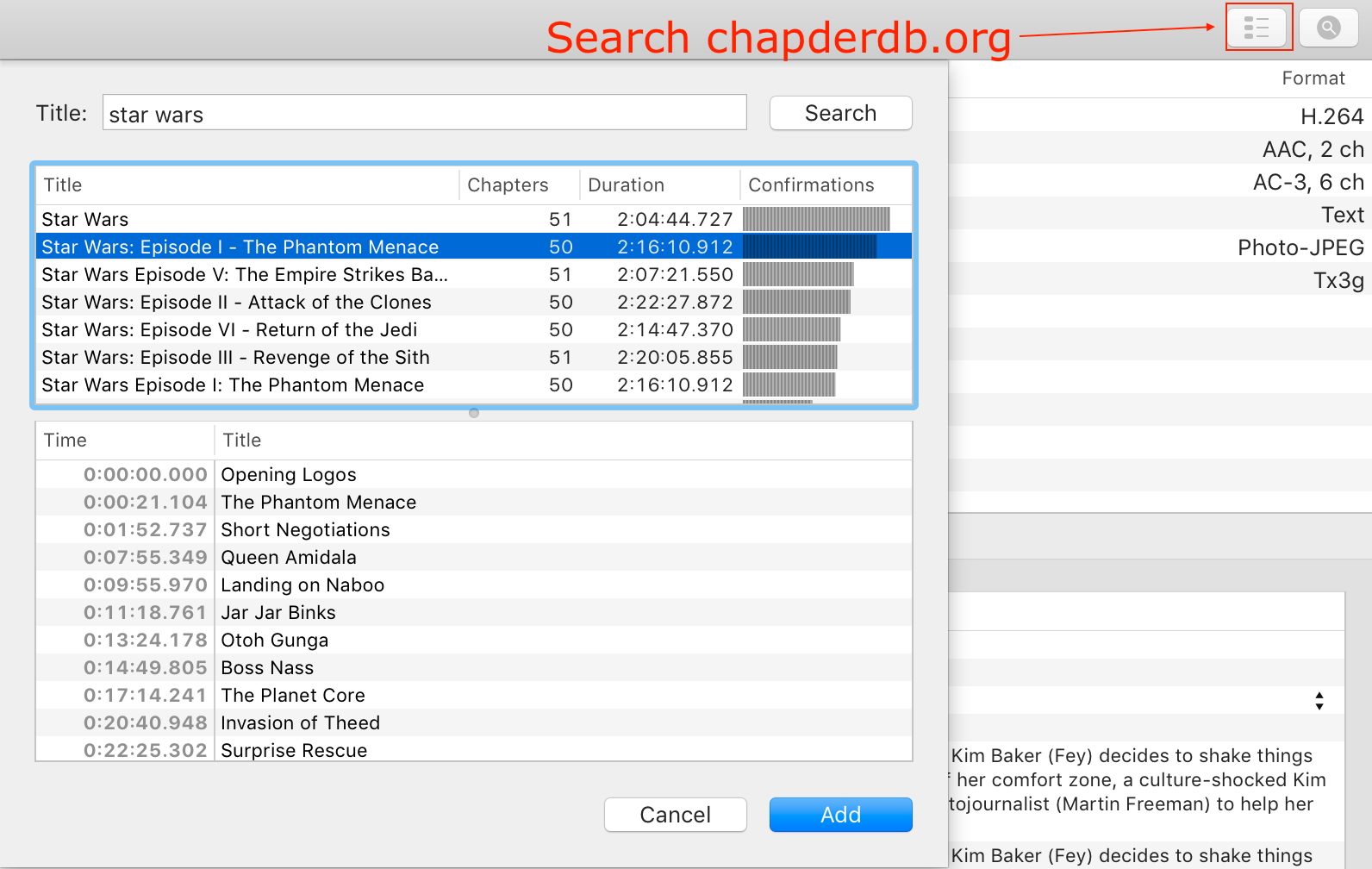Sort results by Confirmations column
The width and height of the screenshot is (1372, 869).
pos(826,185)
